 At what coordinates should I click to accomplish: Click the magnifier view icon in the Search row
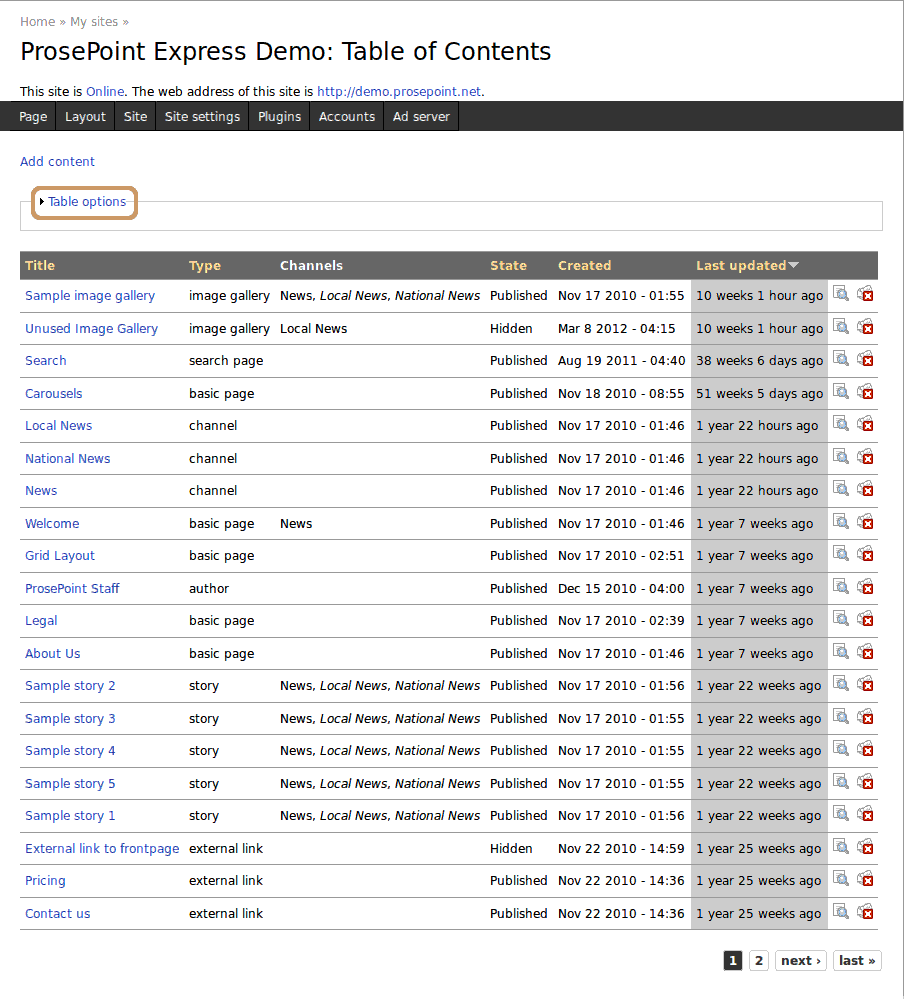point(841,359)
